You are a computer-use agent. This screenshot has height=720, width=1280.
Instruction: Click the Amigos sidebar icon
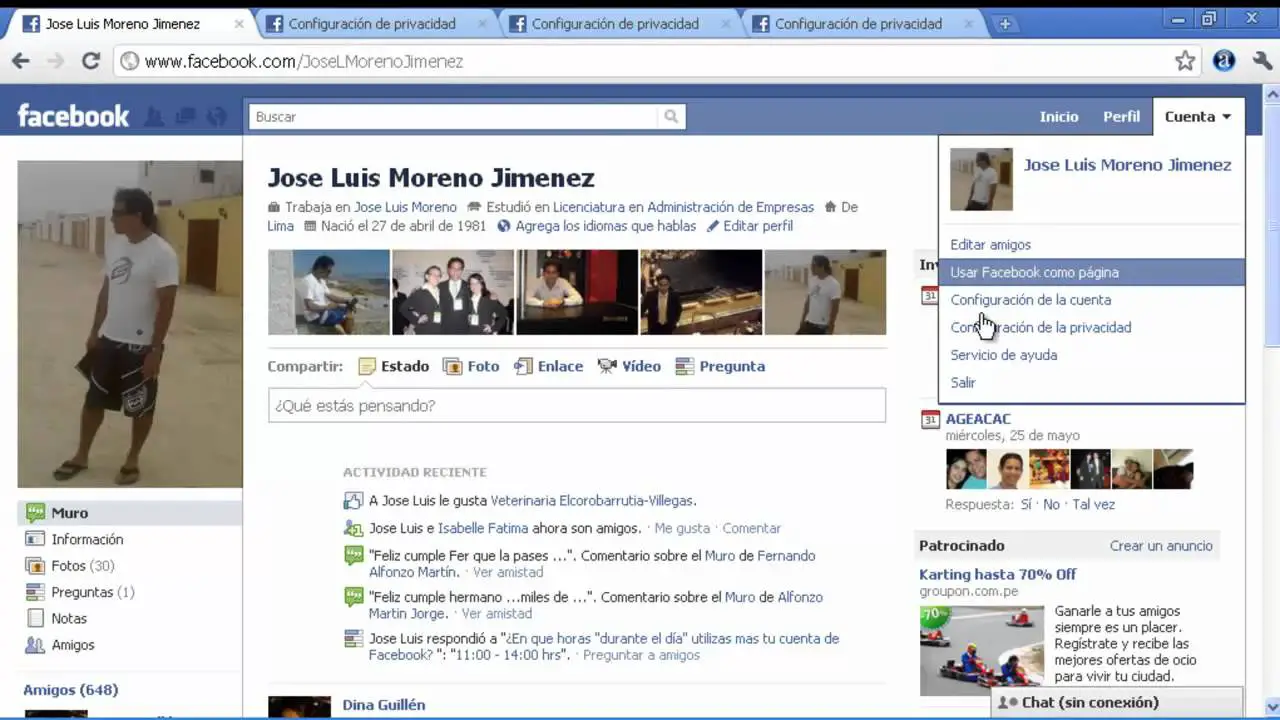(36, 645)
